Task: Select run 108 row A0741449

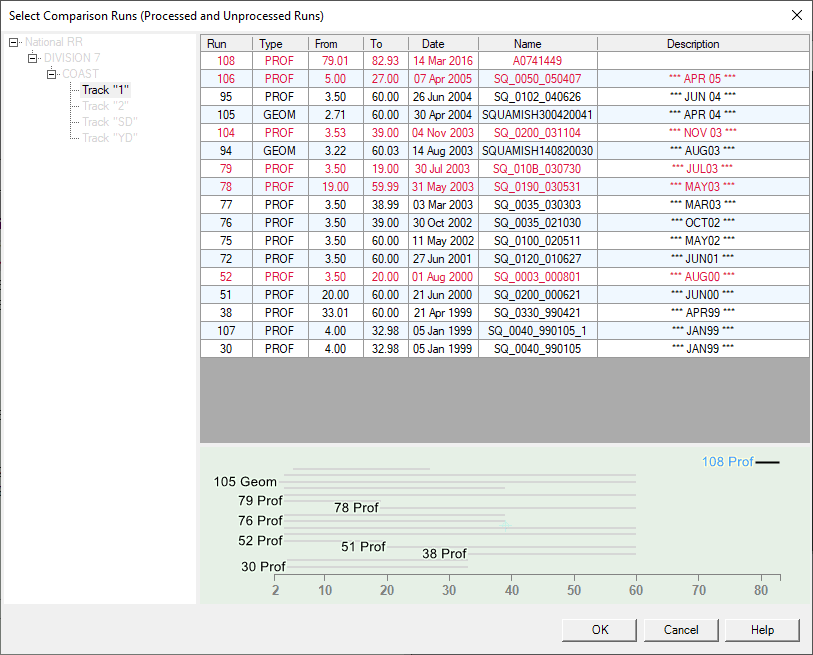Action: 537,61
